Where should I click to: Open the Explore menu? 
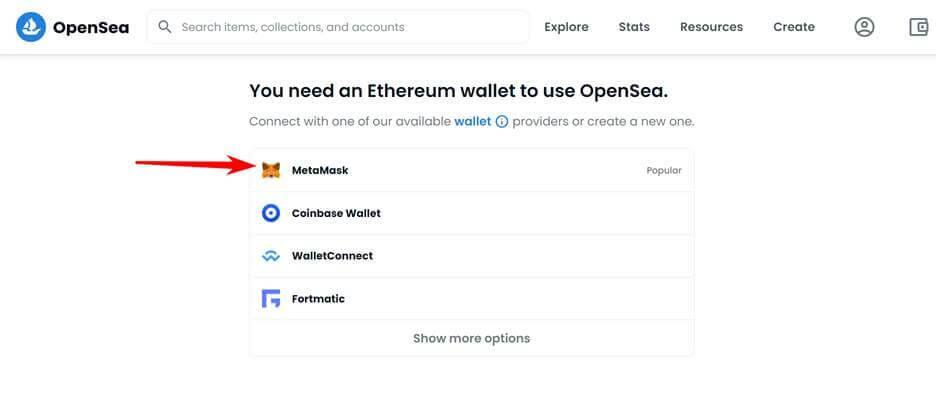(566, 27)
